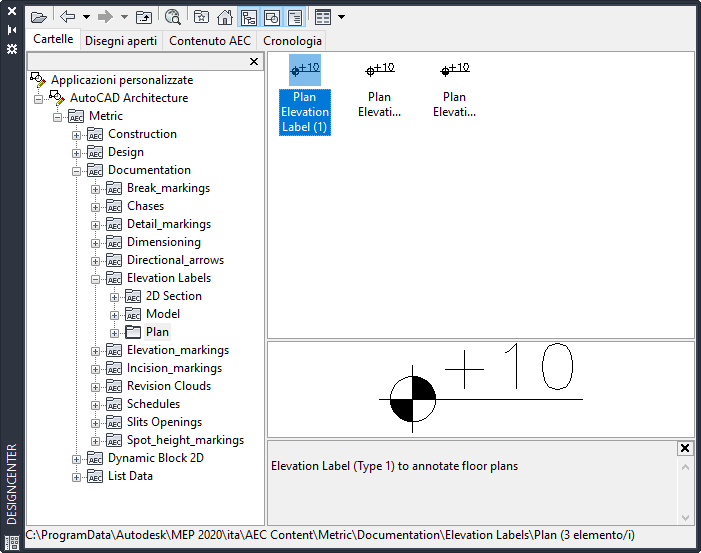The height and width of the screenshot is (553, 701).
Task: Go forward with the Forward arrow icon
Action: click(x=106, y=17)
